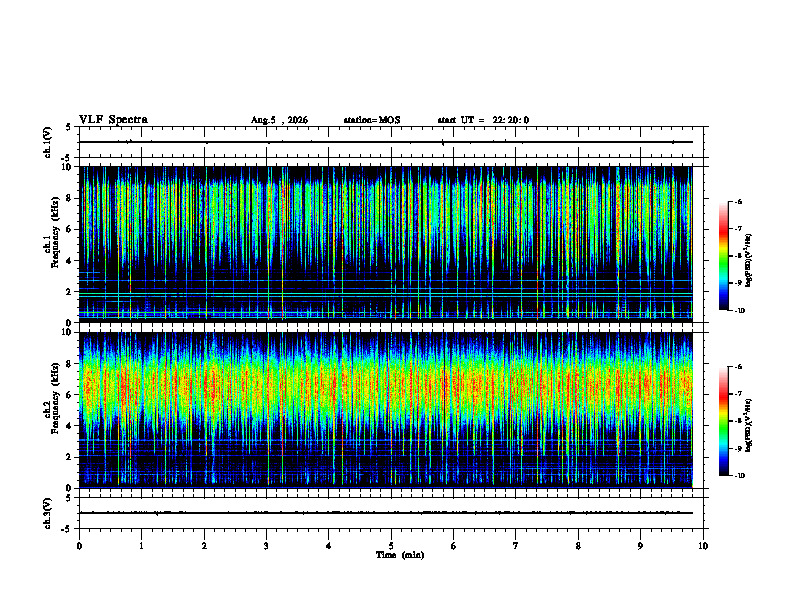The width and height of the screenshot is (792, 612).
Task: Click the ch.1 spectrogram color scale bar
Action: [x=724, y=256]
